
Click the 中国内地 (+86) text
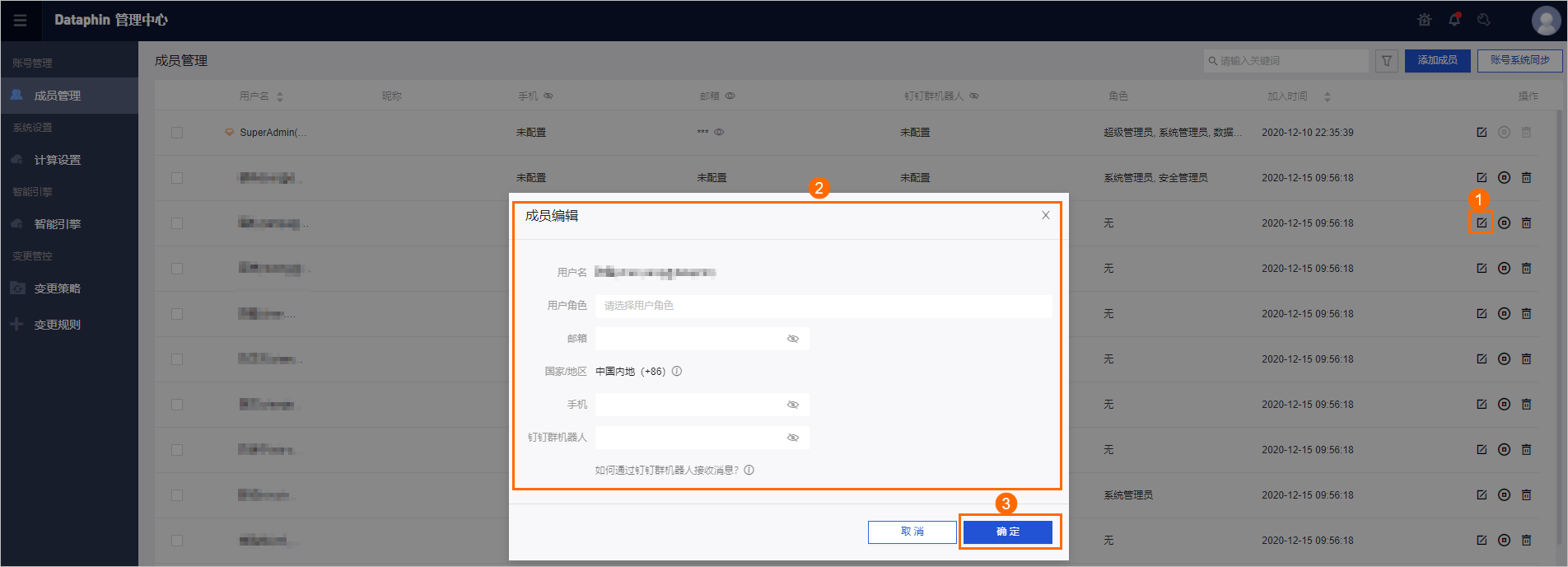click(630, 372)
